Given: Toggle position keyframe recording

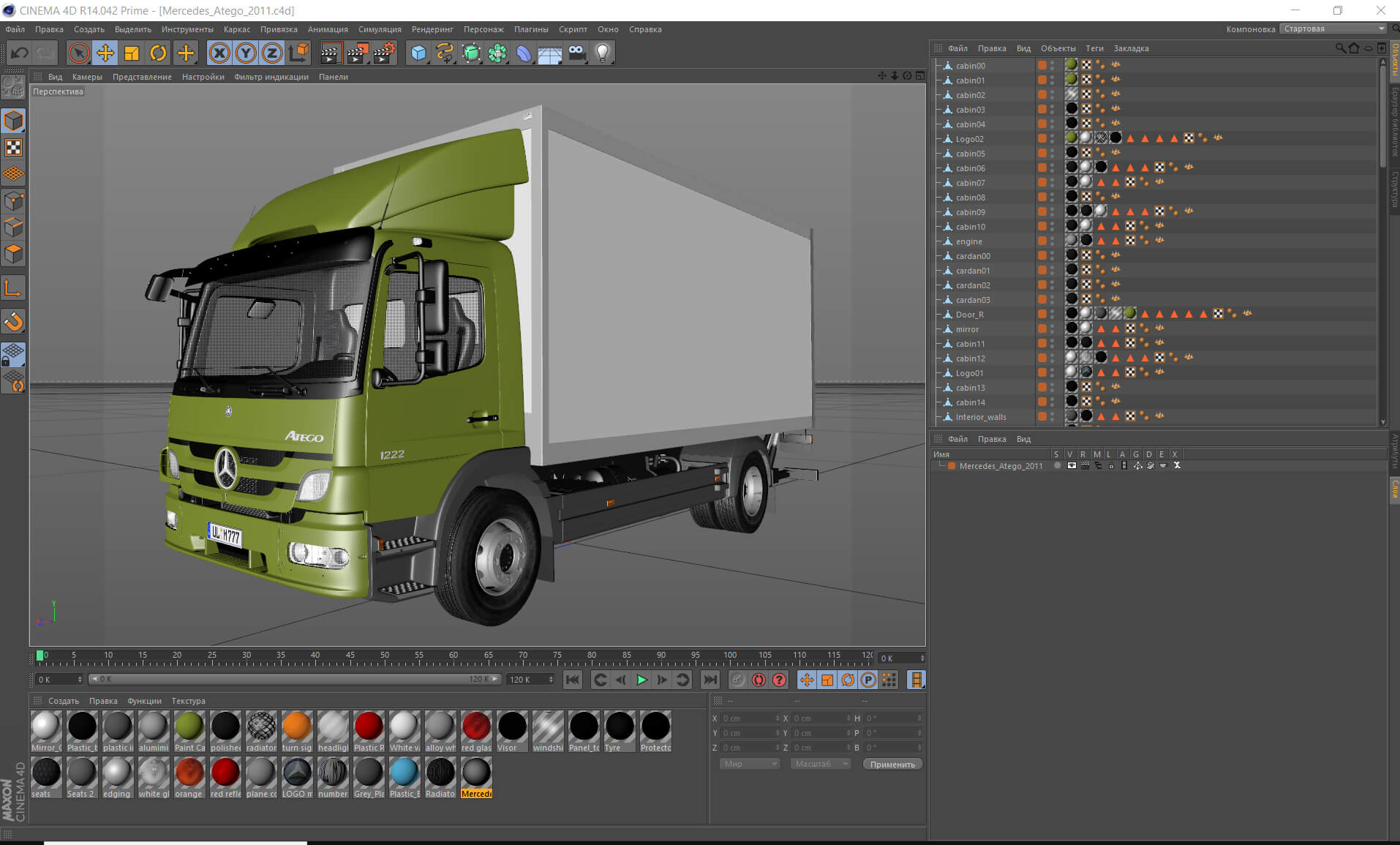Looking at the screenshot, I should point(807,680).
